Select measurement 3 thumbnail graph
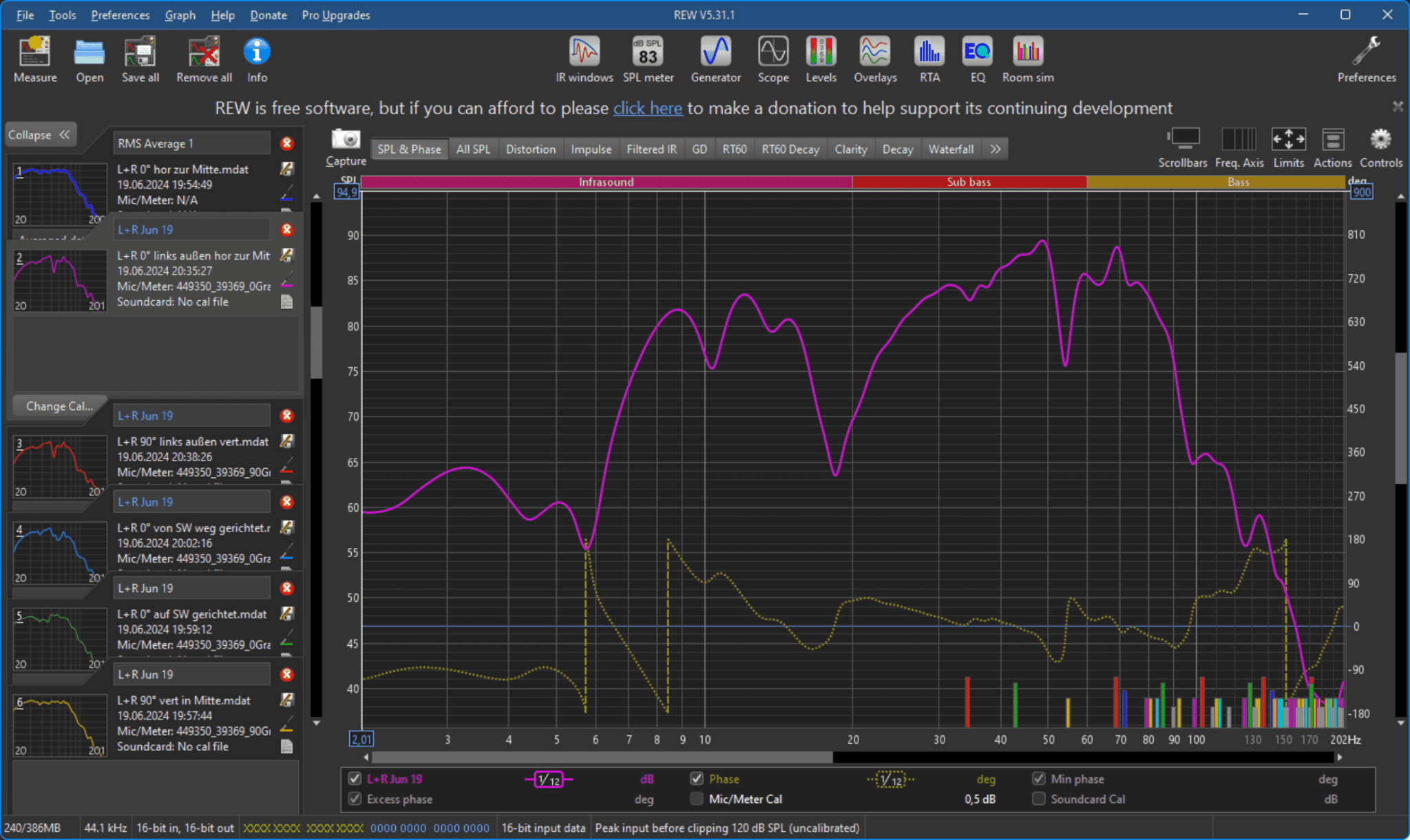This screenshot has height=840, width=1410. (x=60, y=466)
